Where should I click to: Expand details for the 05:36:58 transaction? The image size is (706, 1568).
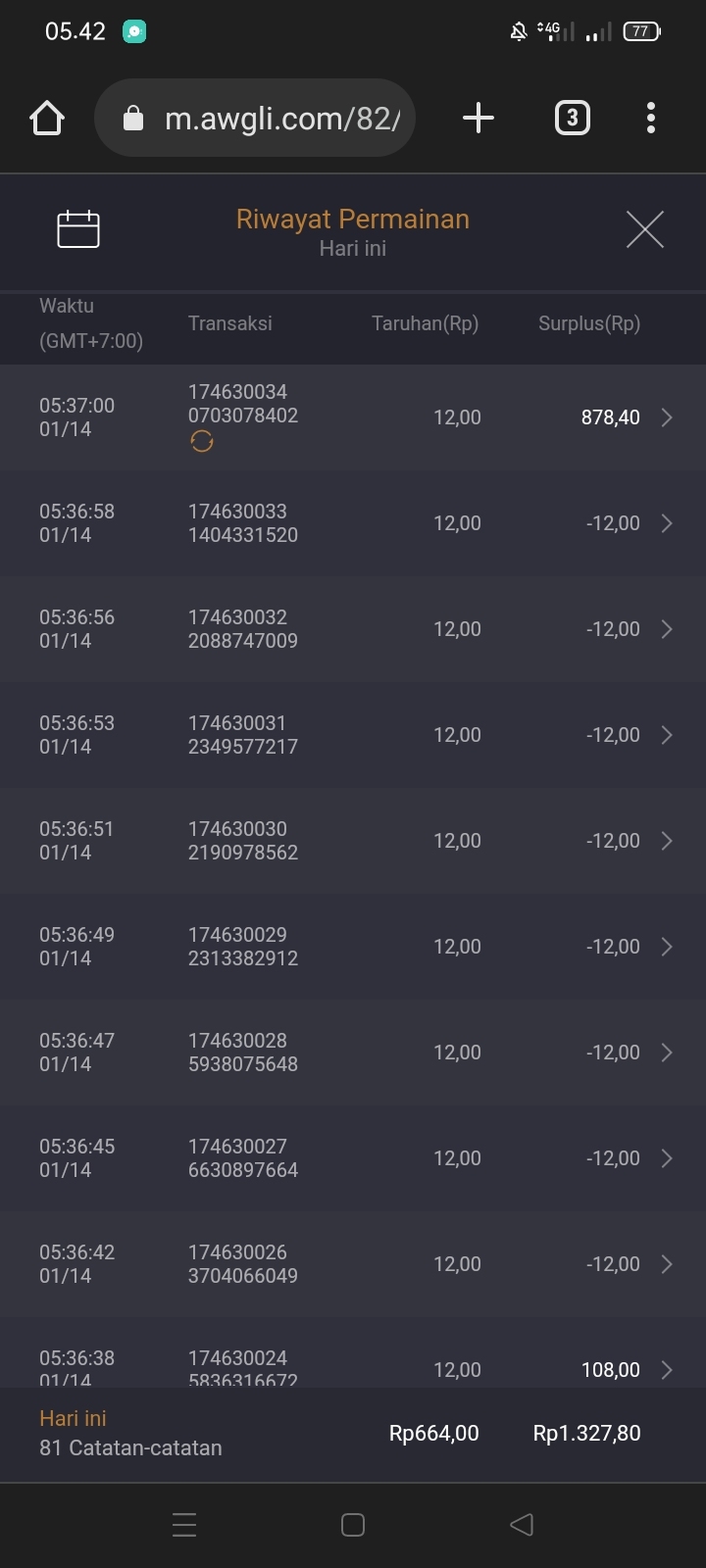point(667,523)
